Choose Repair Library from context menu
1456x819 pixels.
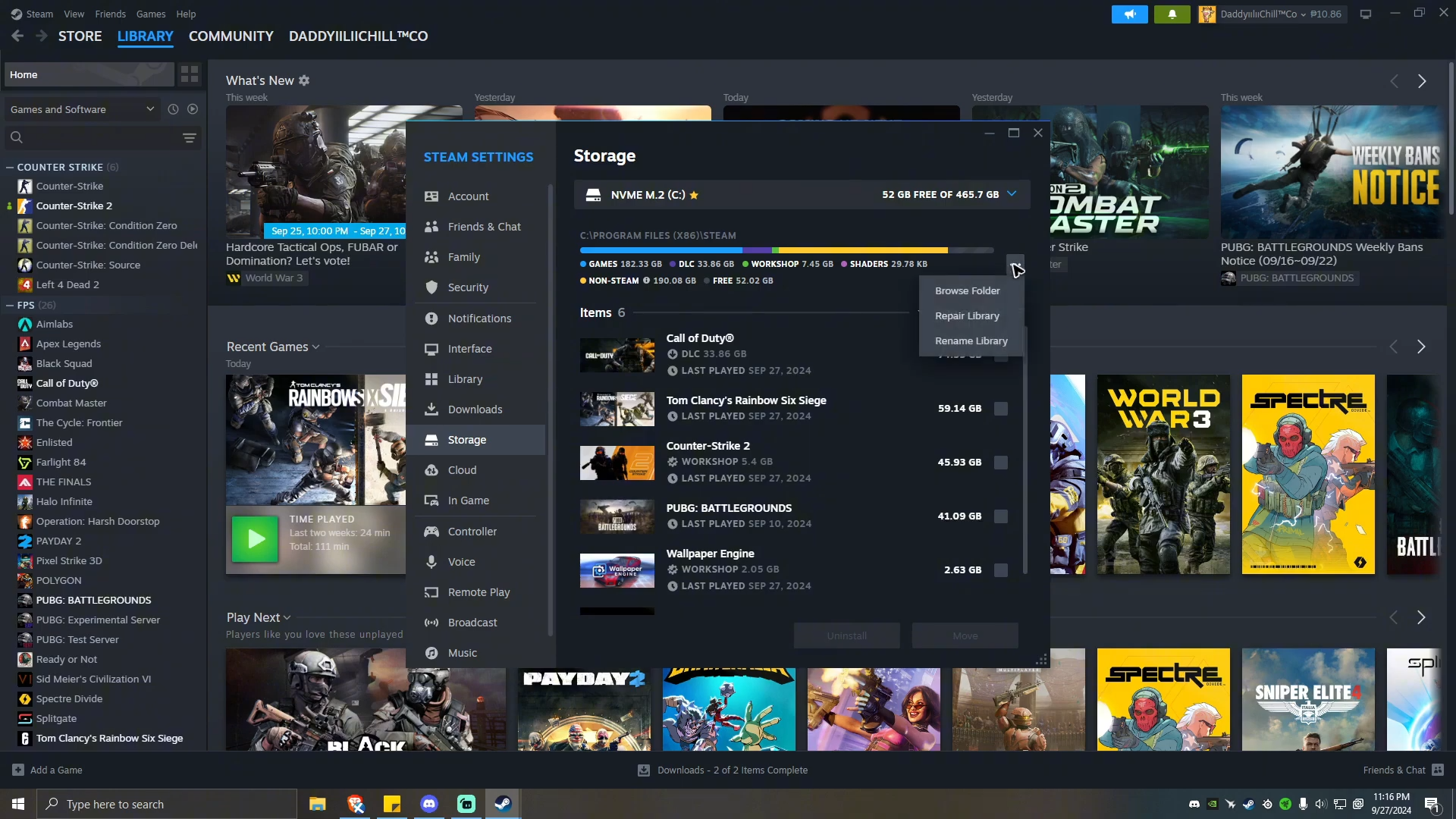click(x=968, y=315)
